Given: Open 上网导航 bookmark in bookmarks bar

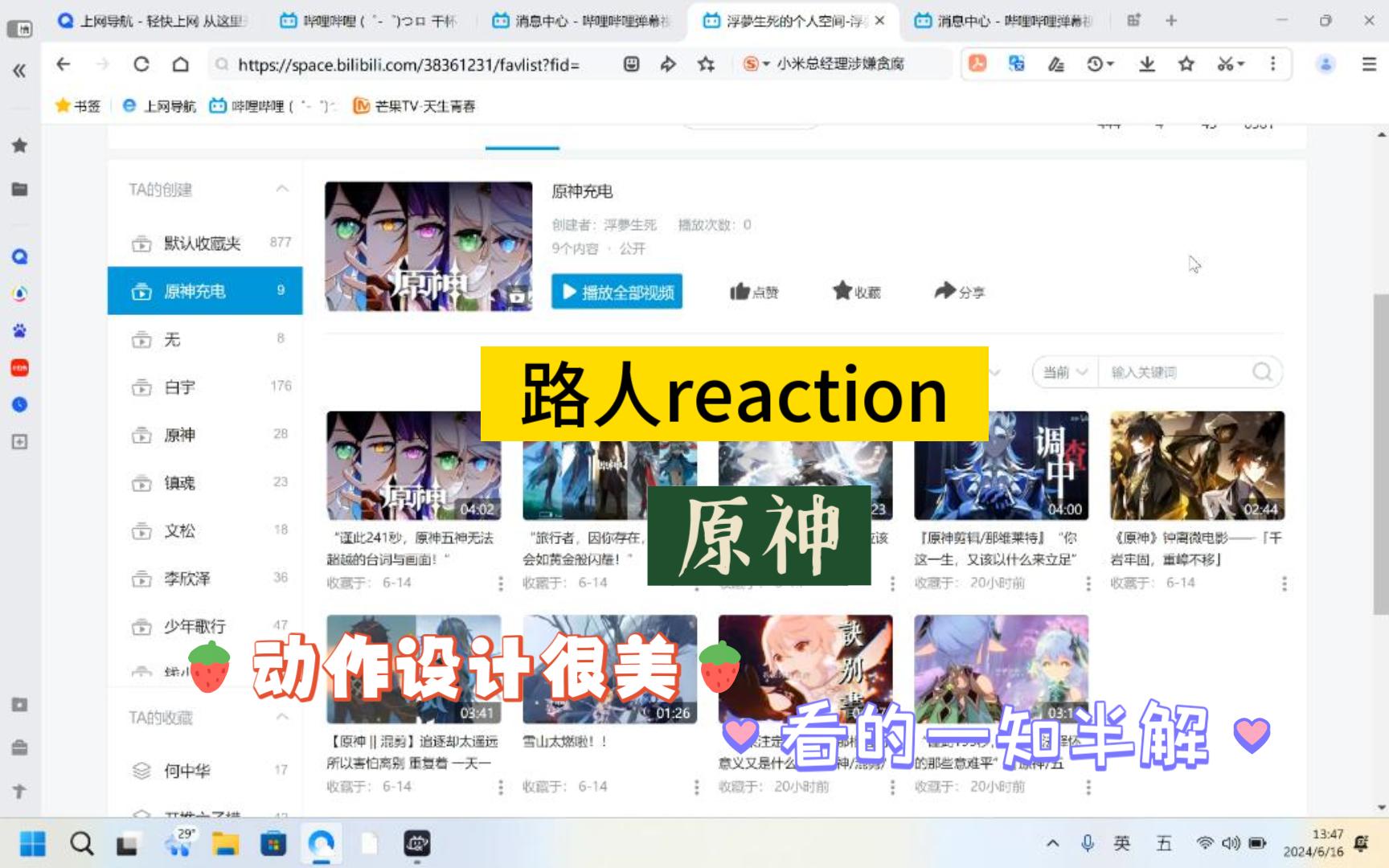Looking at the screenshot, I should tap(159, 105).
